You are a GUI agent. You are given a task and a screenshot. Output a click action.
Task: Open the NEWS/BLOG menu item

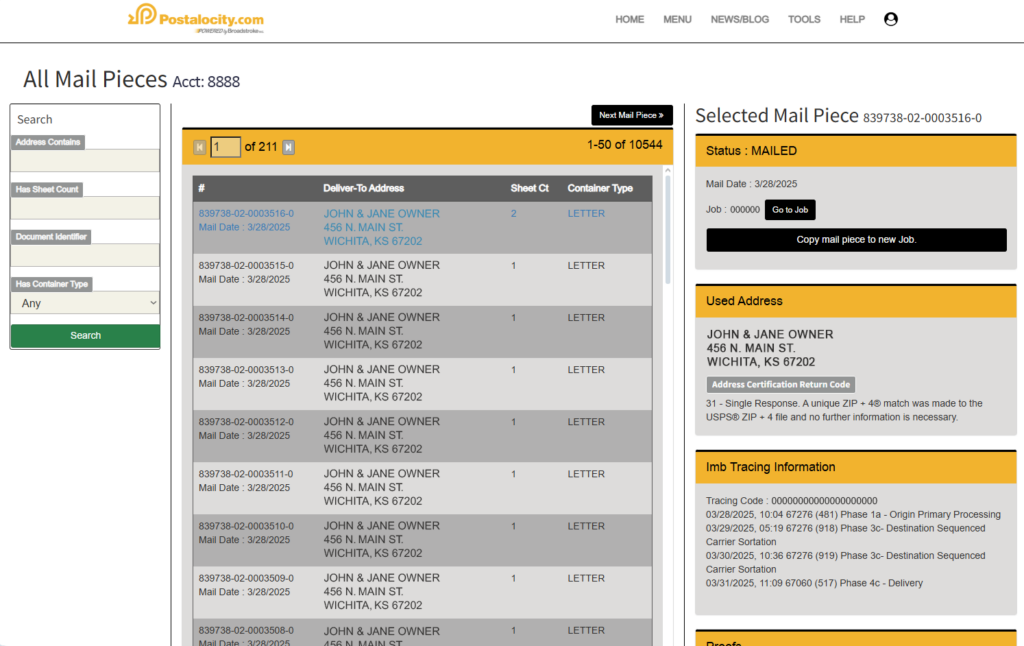pyautogui.click(x=740, y=20)
